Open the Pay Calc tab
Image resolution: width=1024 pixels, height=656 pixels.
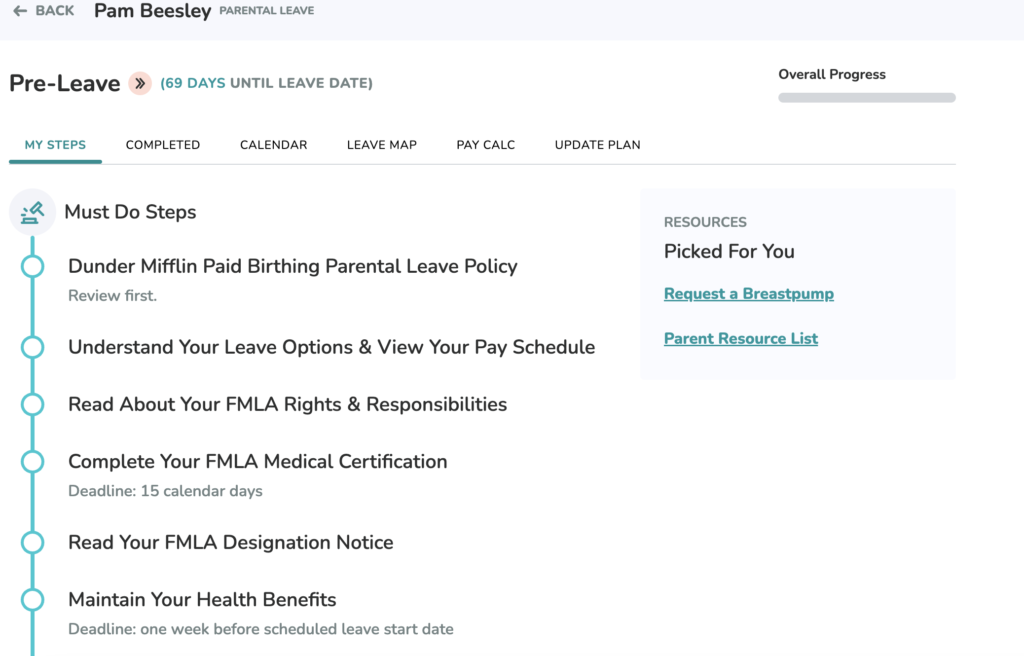pyautogui.click(x=485, y=145)
